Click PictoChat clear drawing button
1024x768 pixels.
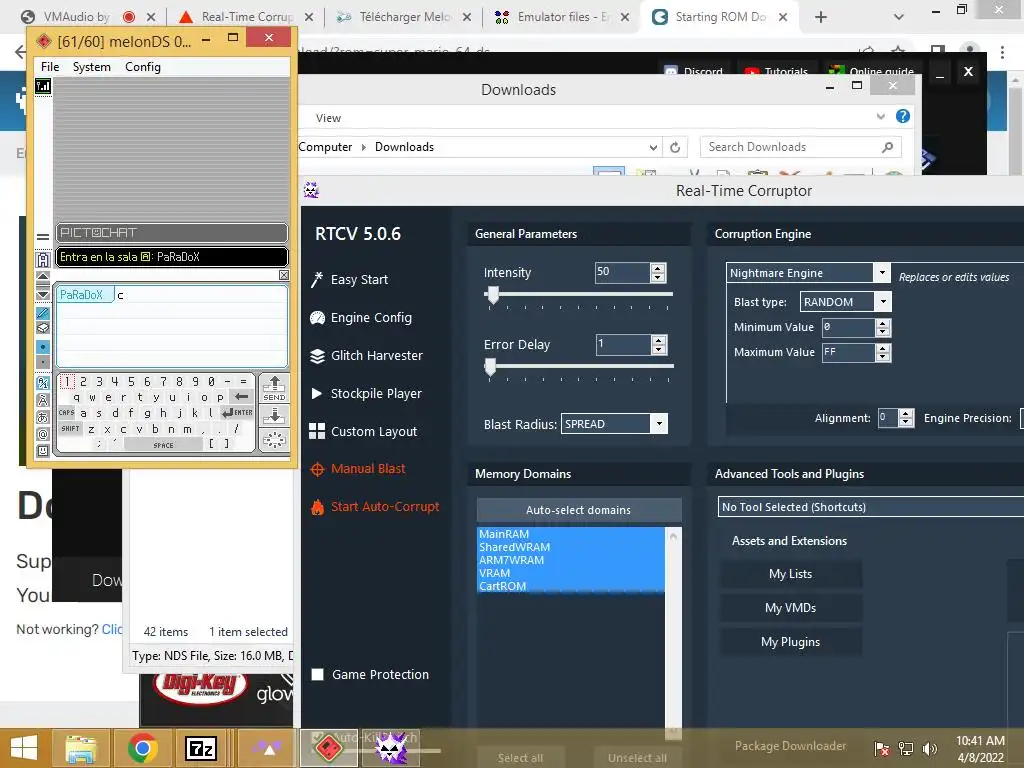pos(274,441)
